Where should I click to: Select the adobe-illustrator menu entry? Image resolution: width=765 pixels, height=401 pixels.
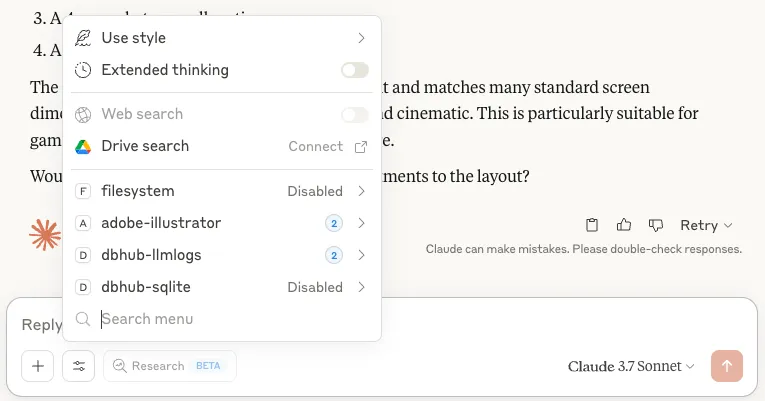(x=222, y=223)
